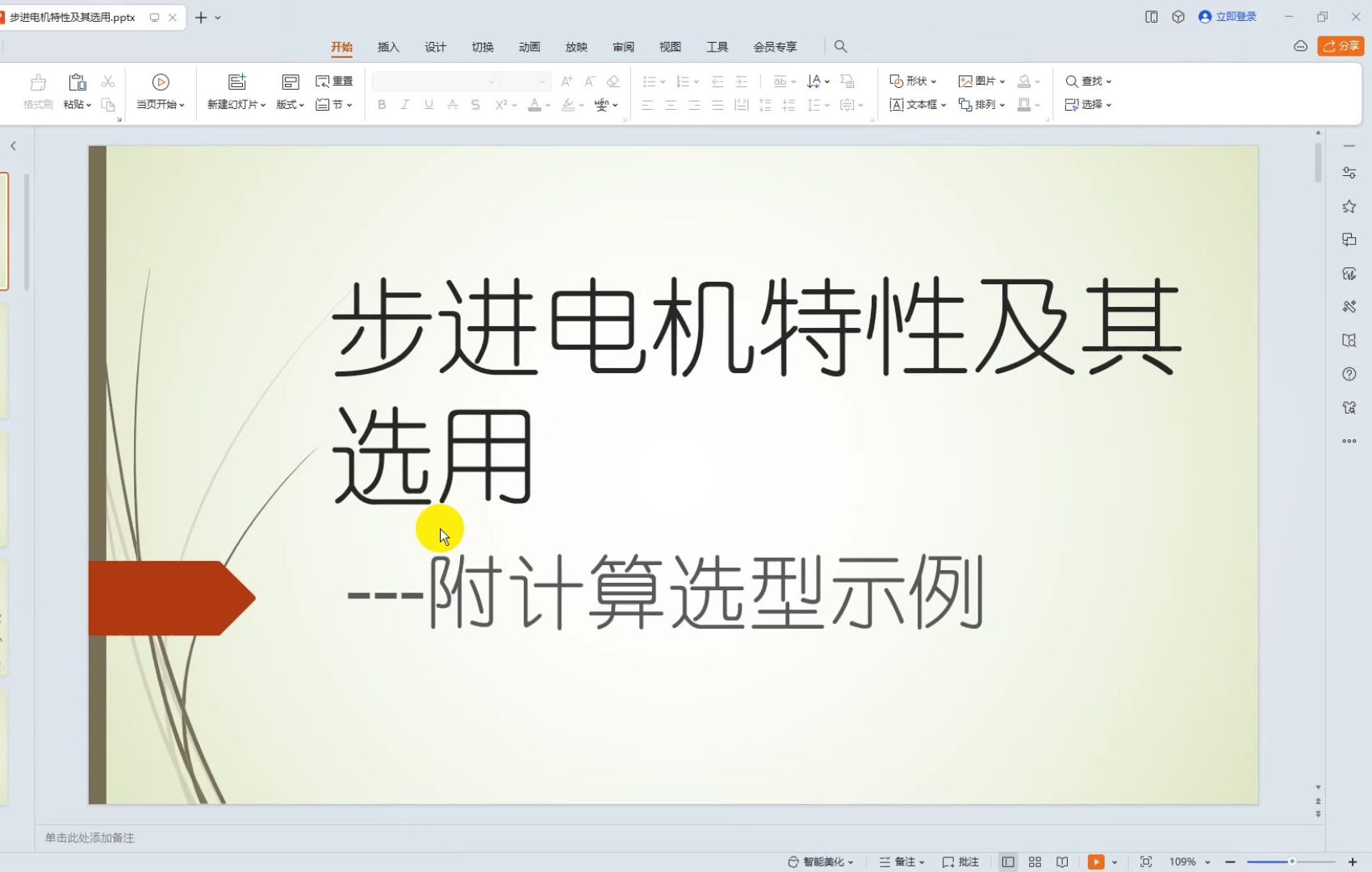Click the cloud icon beside the Share button
This screenshot has width=1372, height=872.
tap(1300, 46)
